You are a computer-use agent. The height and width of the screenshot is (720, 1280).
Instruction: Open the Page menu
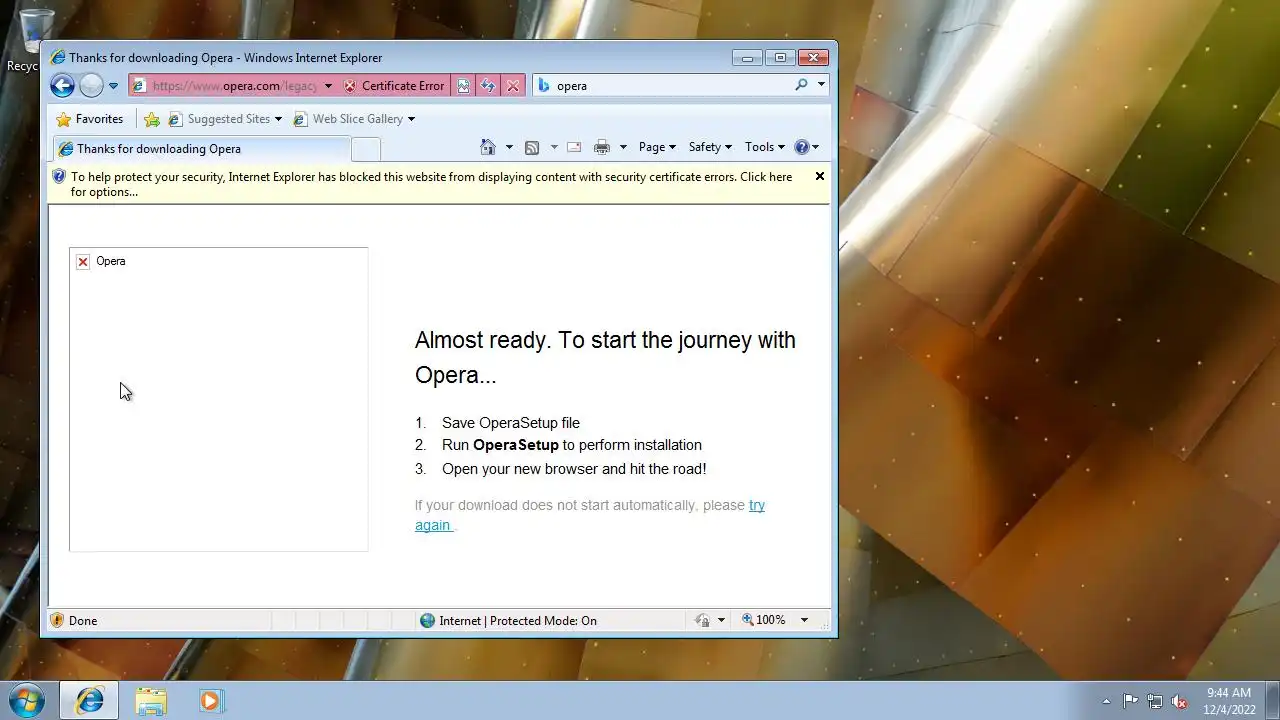[657, 147]
